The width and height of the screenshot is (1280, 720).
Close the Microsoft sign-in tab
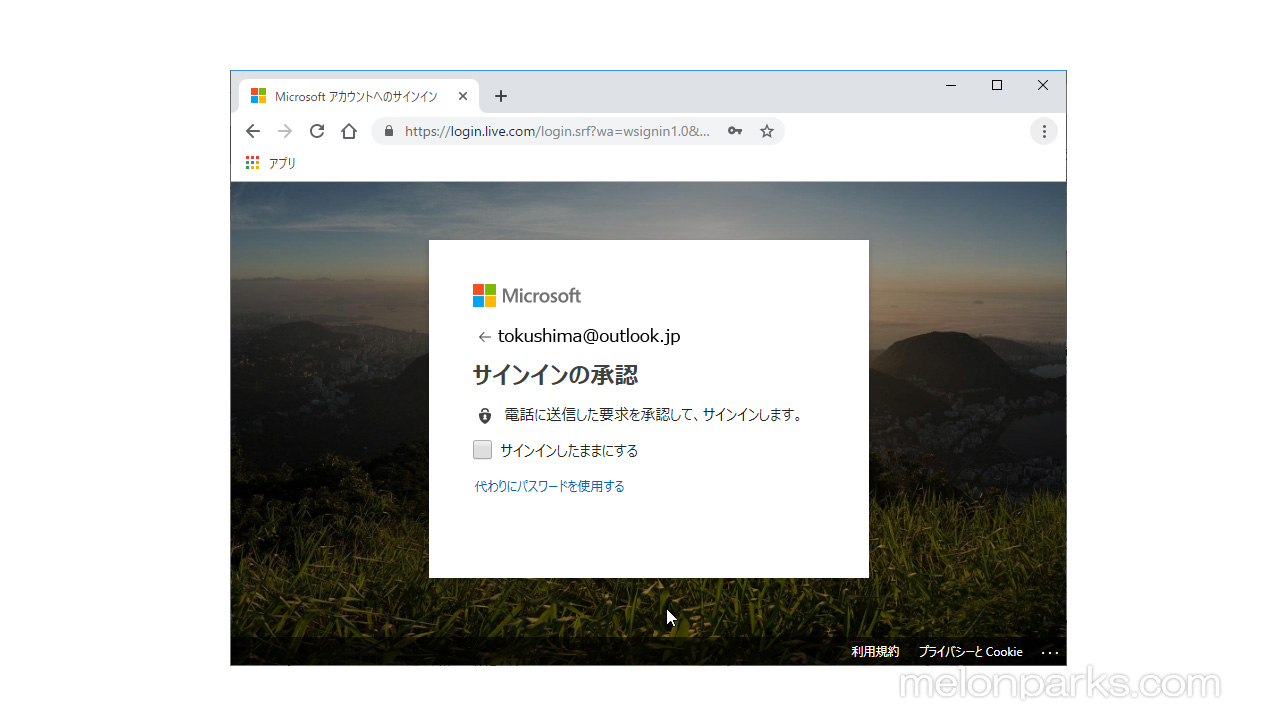click(x=463, y=97)
